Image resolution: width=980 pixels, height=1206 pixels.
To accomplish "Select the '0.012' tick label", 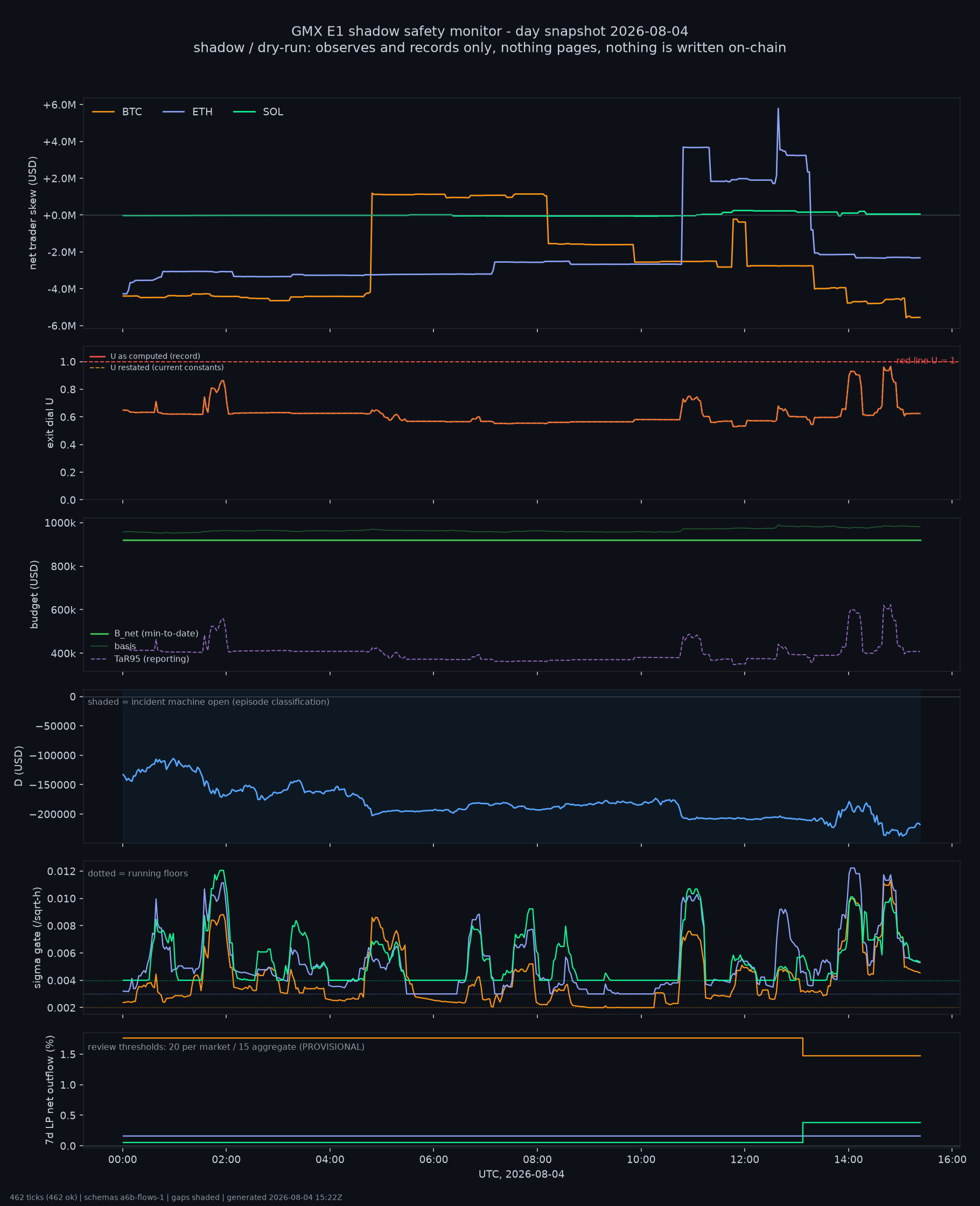I will [61, 871].
